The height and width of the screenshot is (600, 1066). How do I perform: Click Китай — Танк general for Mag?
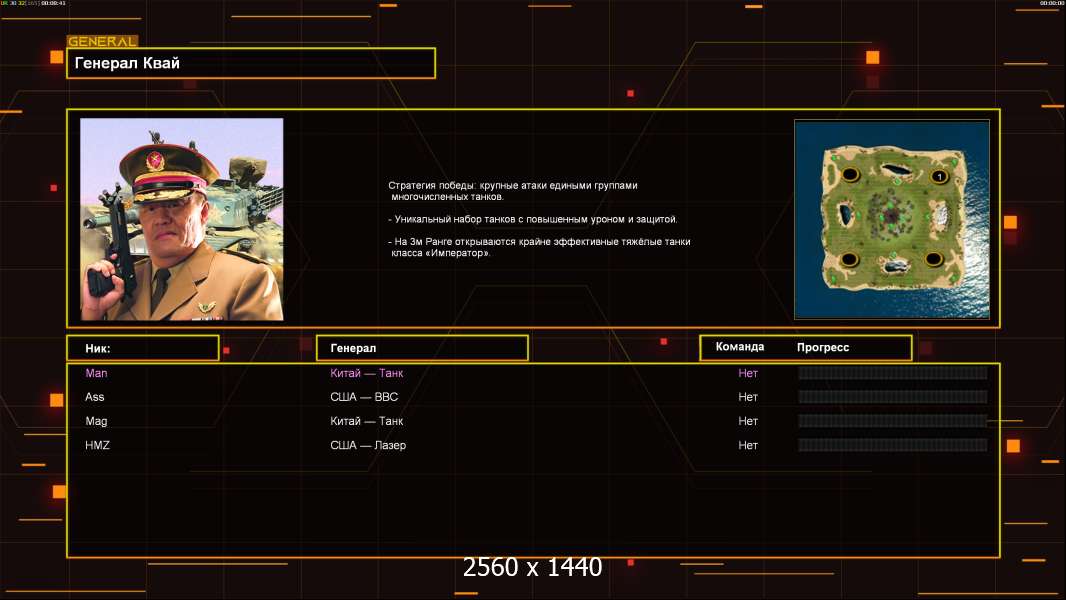[367, 421]
